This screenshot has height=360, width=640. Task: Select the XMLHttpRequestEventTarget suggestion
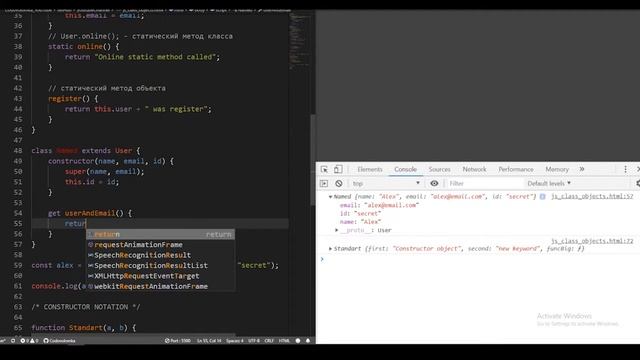click(x=160, y=276)
